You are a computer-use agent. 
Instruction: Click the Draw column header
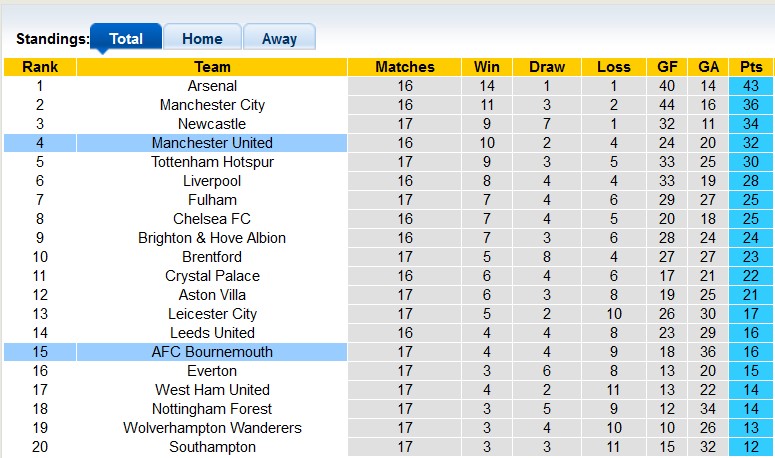pos(547,67)
